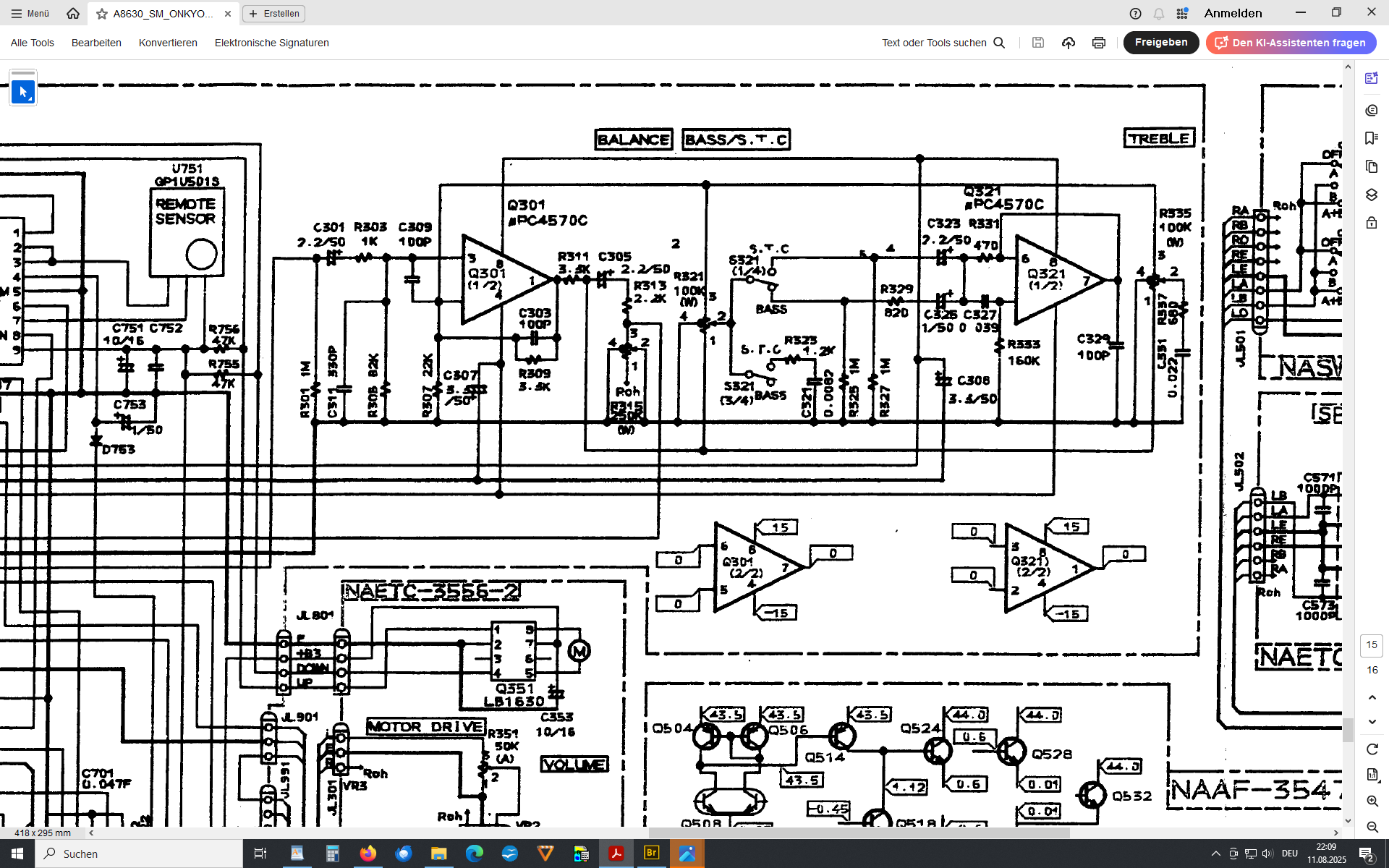
Task: Open the document security lock icon
Action: (x=1372, y=223)
